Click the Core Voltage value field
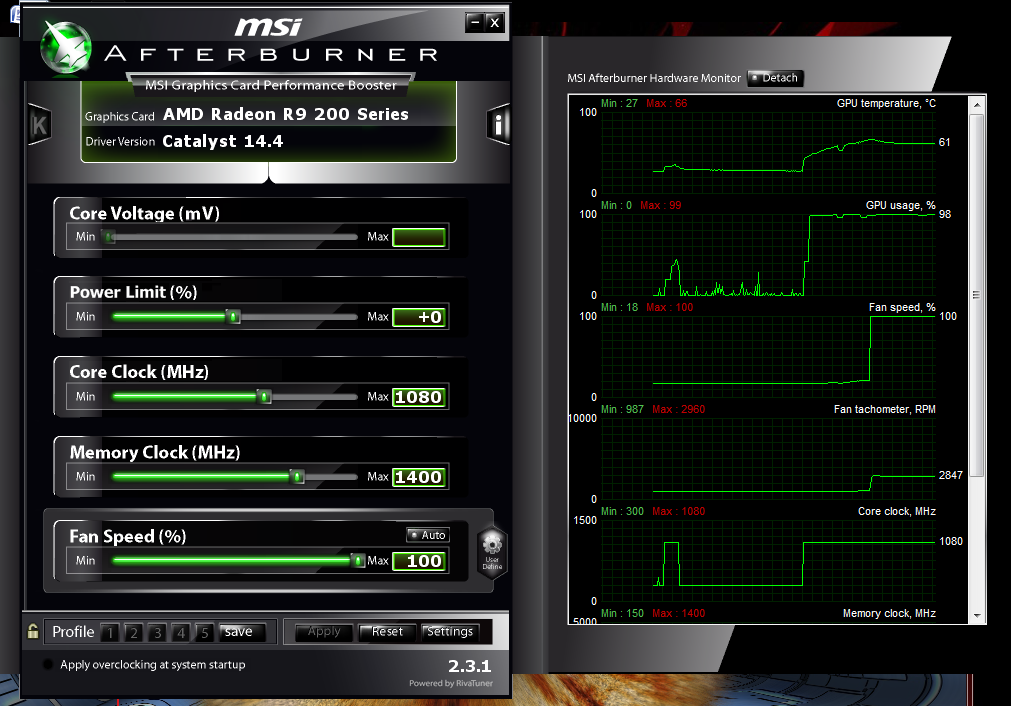The height and width of the screenshot is (706, 1011). coord(419,237)
